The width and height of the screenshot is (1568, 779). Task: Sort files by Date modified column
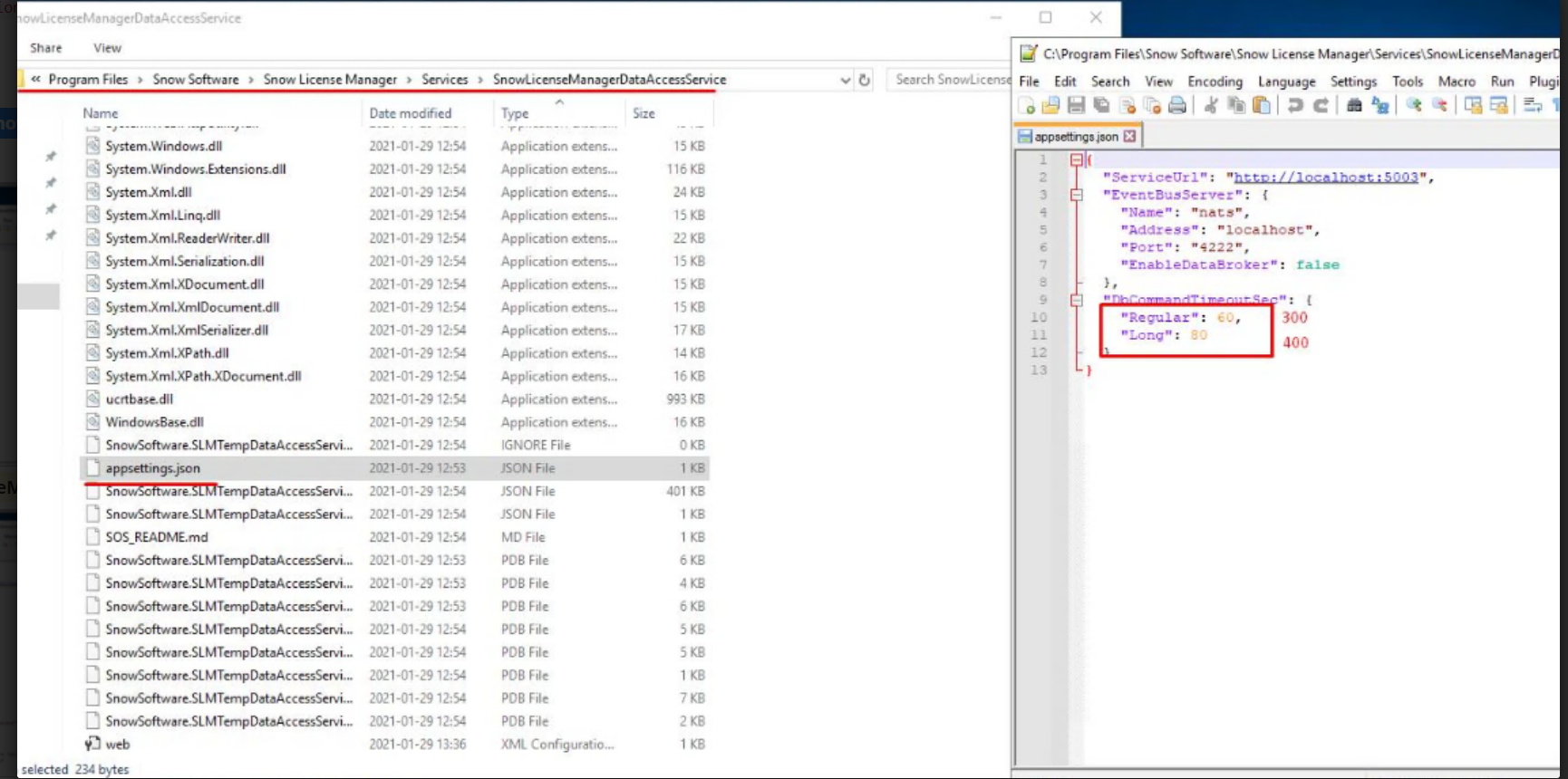point(410,113)
